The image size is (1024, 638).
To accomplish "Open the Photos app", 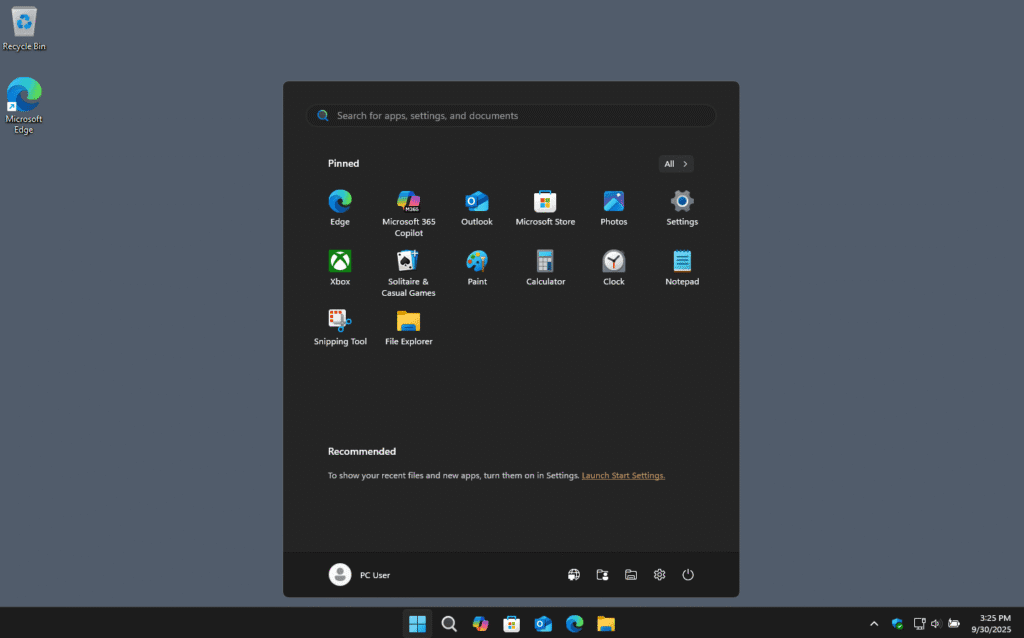I will click(x=613, y=201).
